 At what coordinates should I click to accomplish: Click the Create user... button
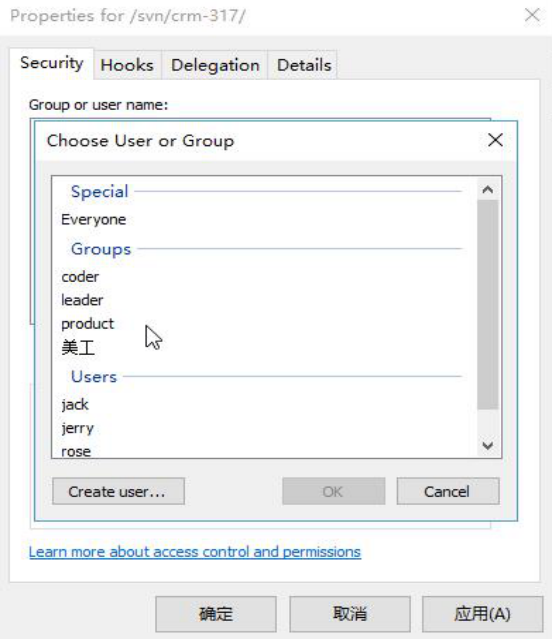coord(118,491)
